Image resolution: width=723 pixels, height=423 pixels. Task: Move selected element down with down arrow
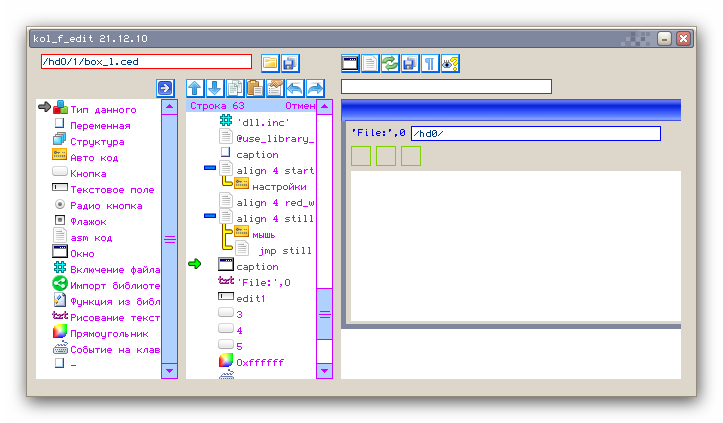[x=215, y=88]
